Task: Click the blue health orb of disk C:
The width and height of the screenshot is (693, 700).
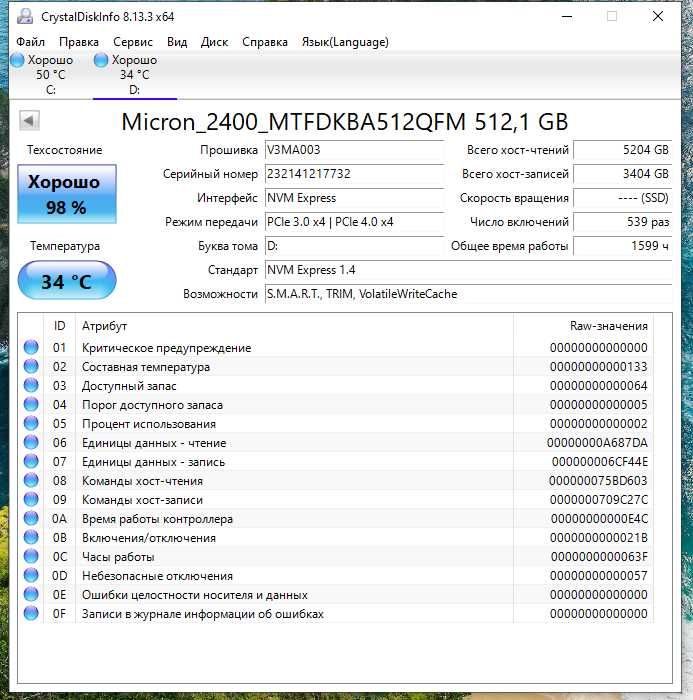Action: pos(17,60)
